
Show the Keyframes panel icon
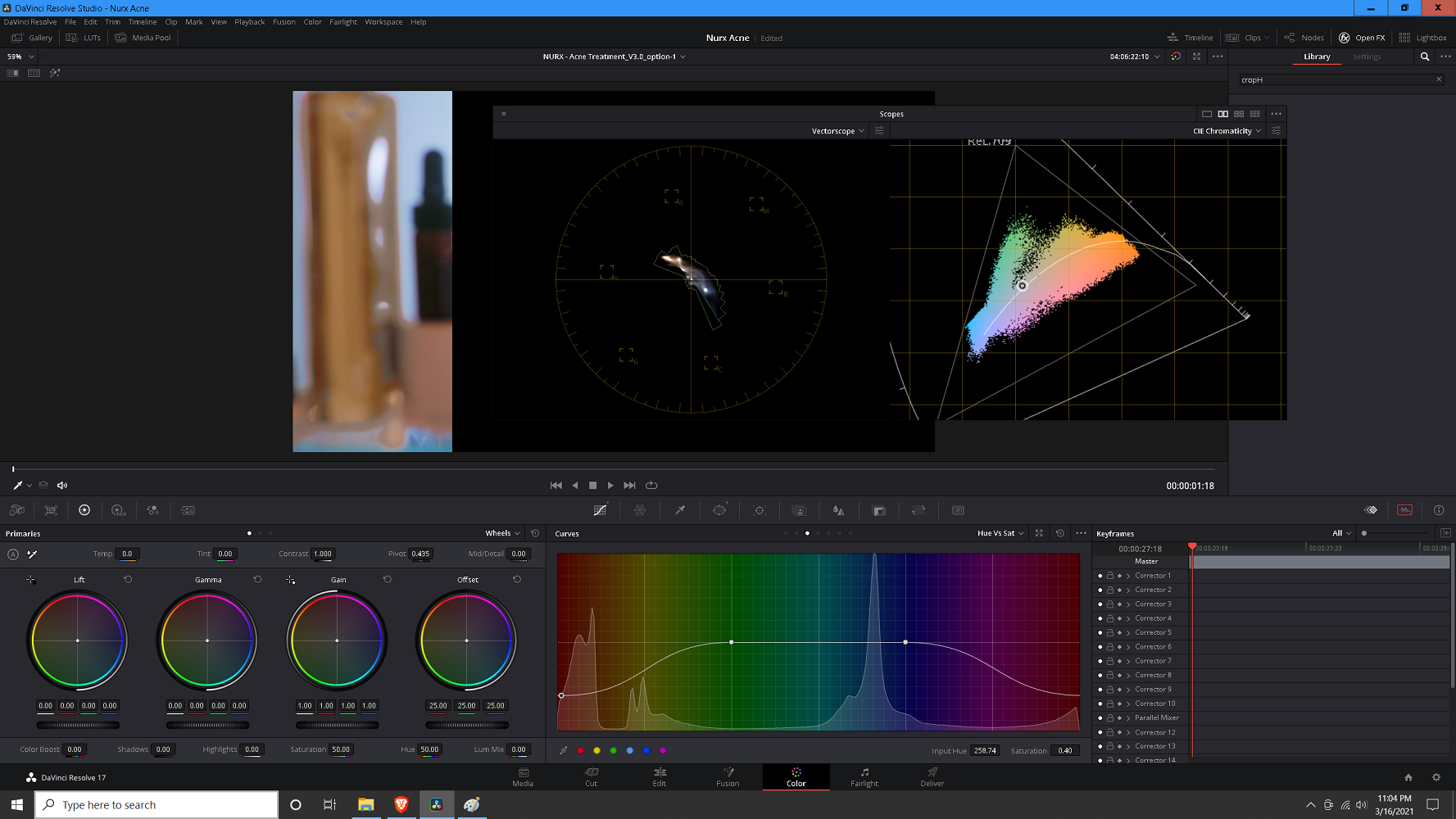[x=1371, y=510]
